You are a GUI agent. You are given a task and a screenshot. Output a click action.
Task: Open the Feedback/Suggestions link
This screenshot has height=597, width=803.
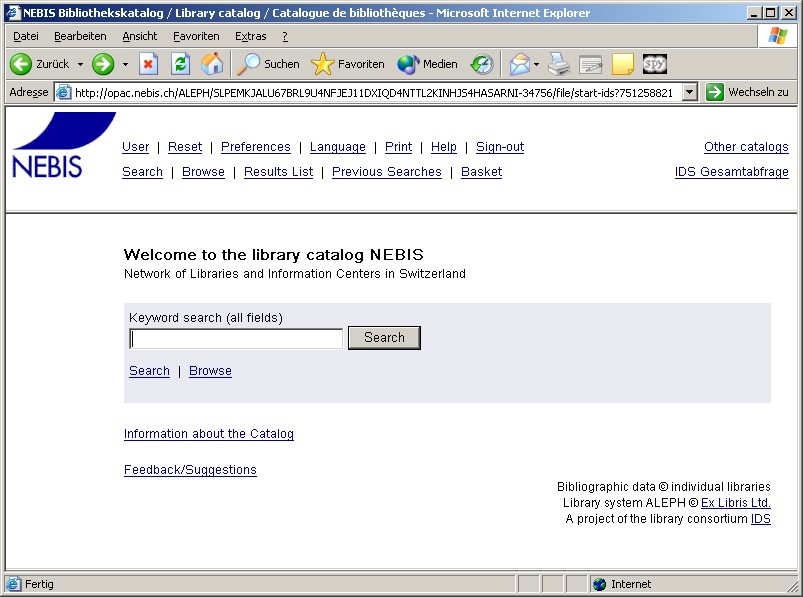click(x=190, y=470)
